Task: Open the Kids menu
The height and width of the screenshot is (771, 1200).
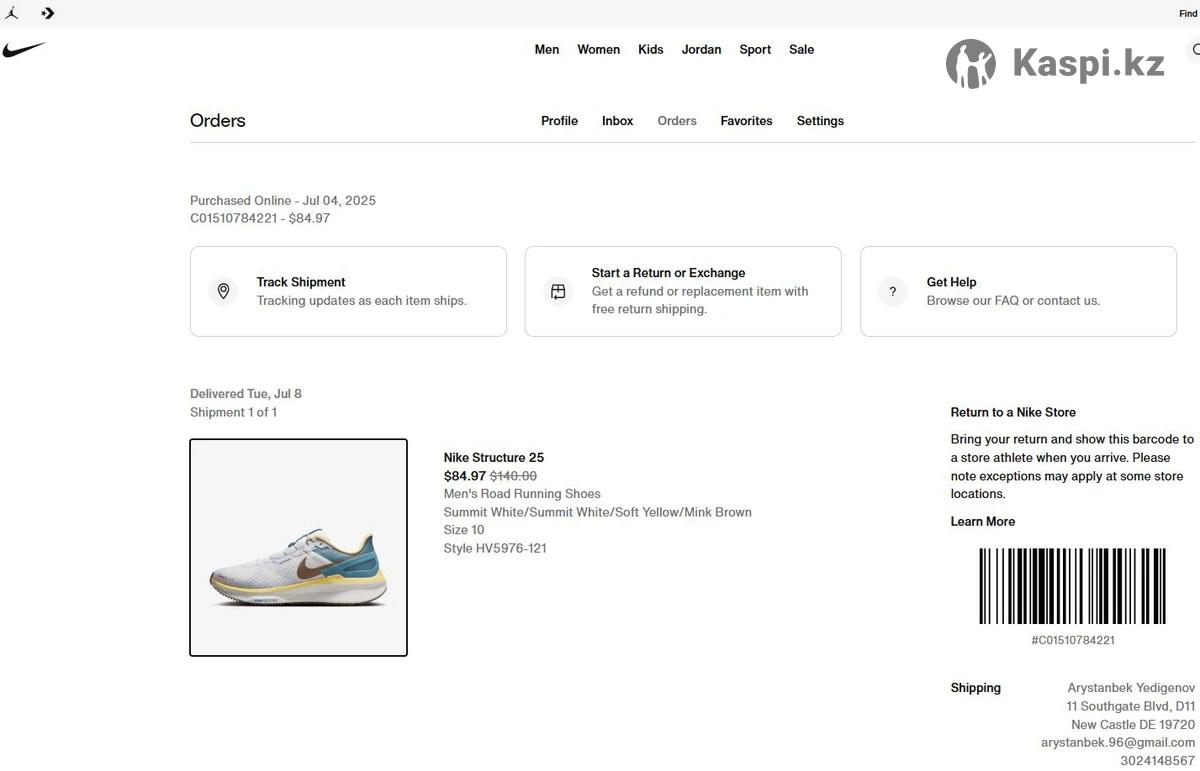Action: pyautogui.click(x=651, y=49)
